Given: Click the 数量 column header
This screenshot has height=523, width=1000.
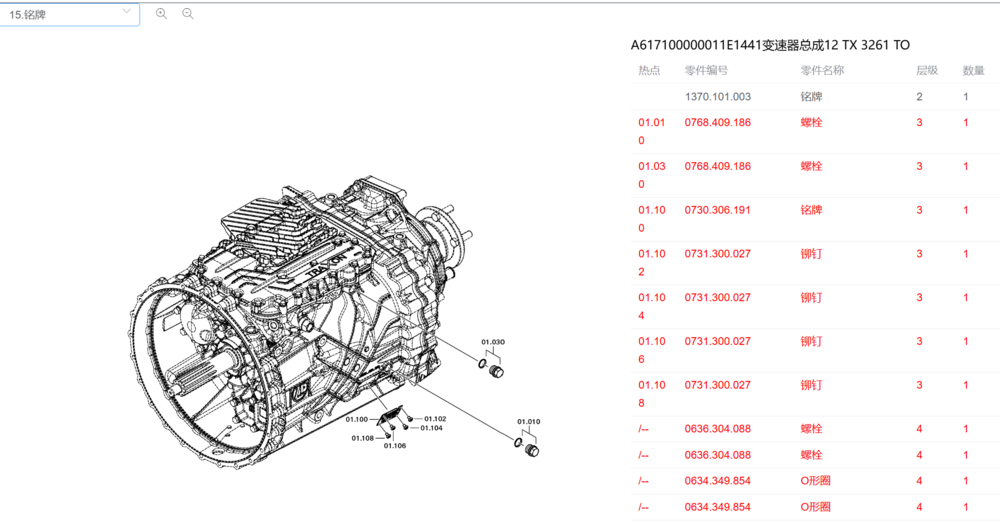Looking at the screenshot, I should coord(973,70).
